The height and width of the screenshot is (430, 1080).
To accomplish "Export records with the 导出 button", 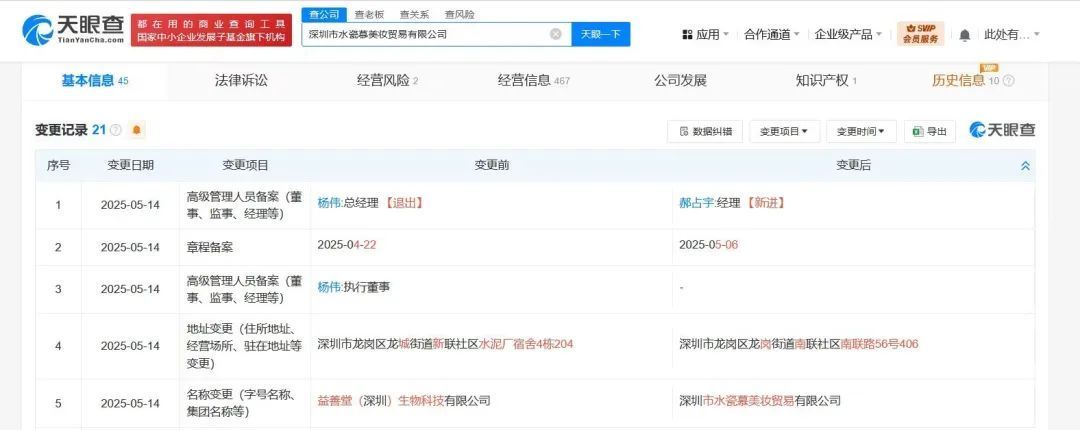I will 929,131.
